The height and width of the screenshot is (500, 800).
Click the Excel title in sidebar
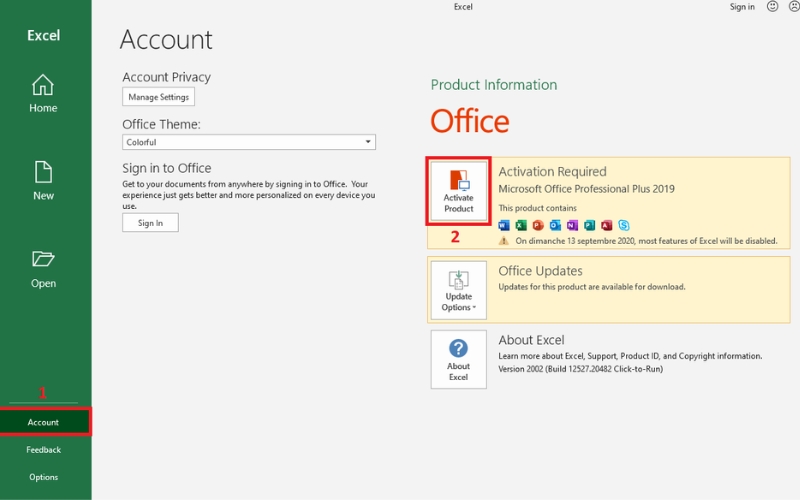(x=43, y=35)
